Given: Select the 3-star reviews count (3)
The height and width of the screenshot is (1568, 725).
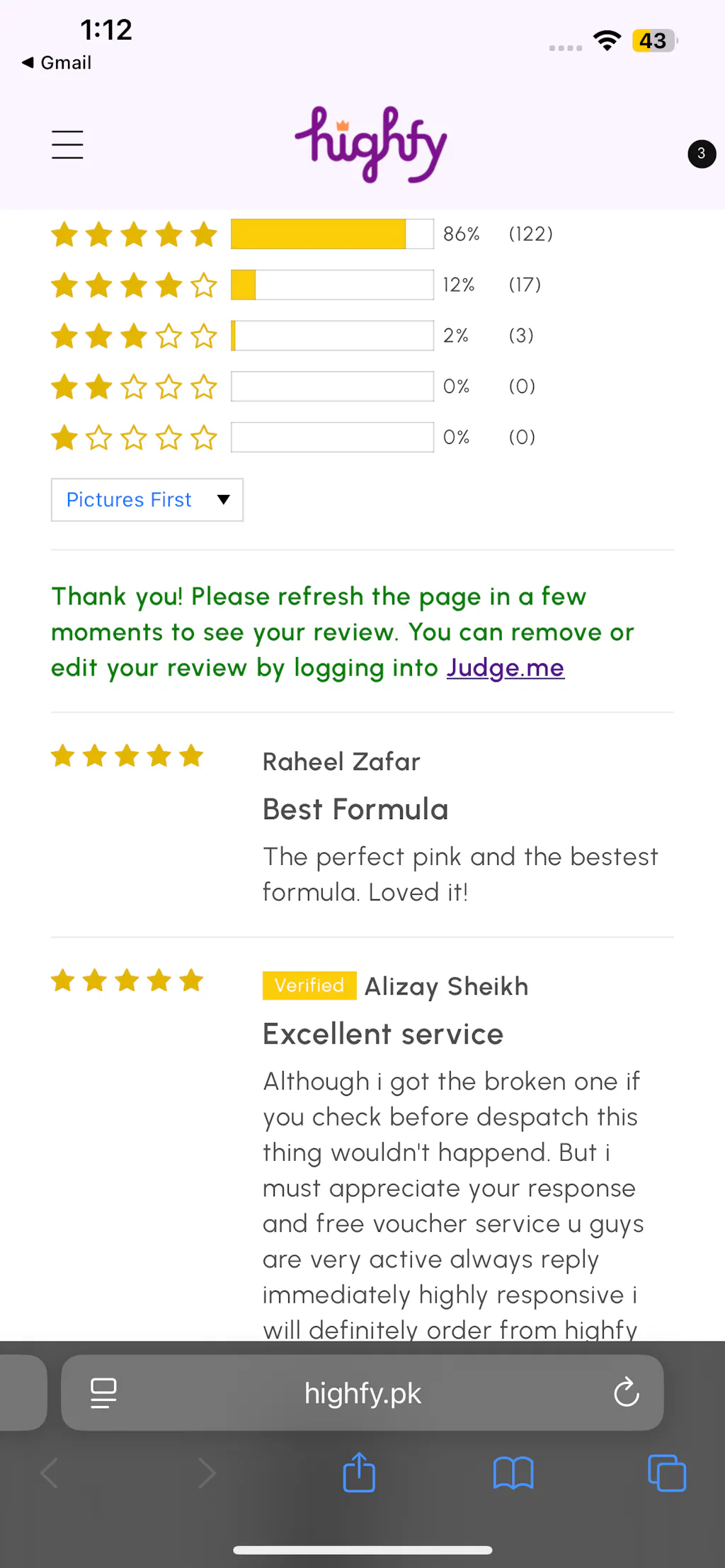Looking at the screenshot, I should (521, 336).
